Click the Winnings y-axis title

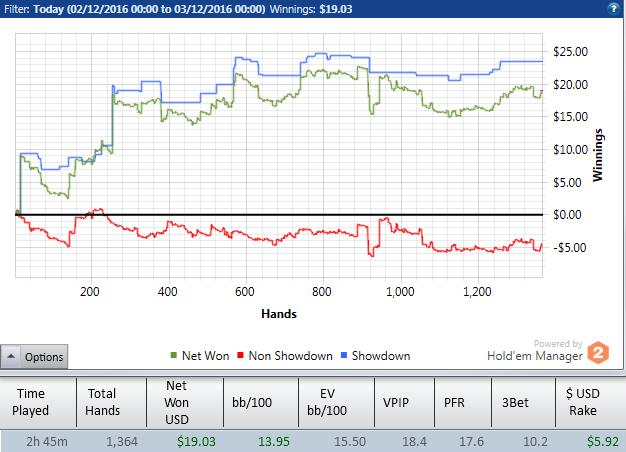[x=597, y=155]
